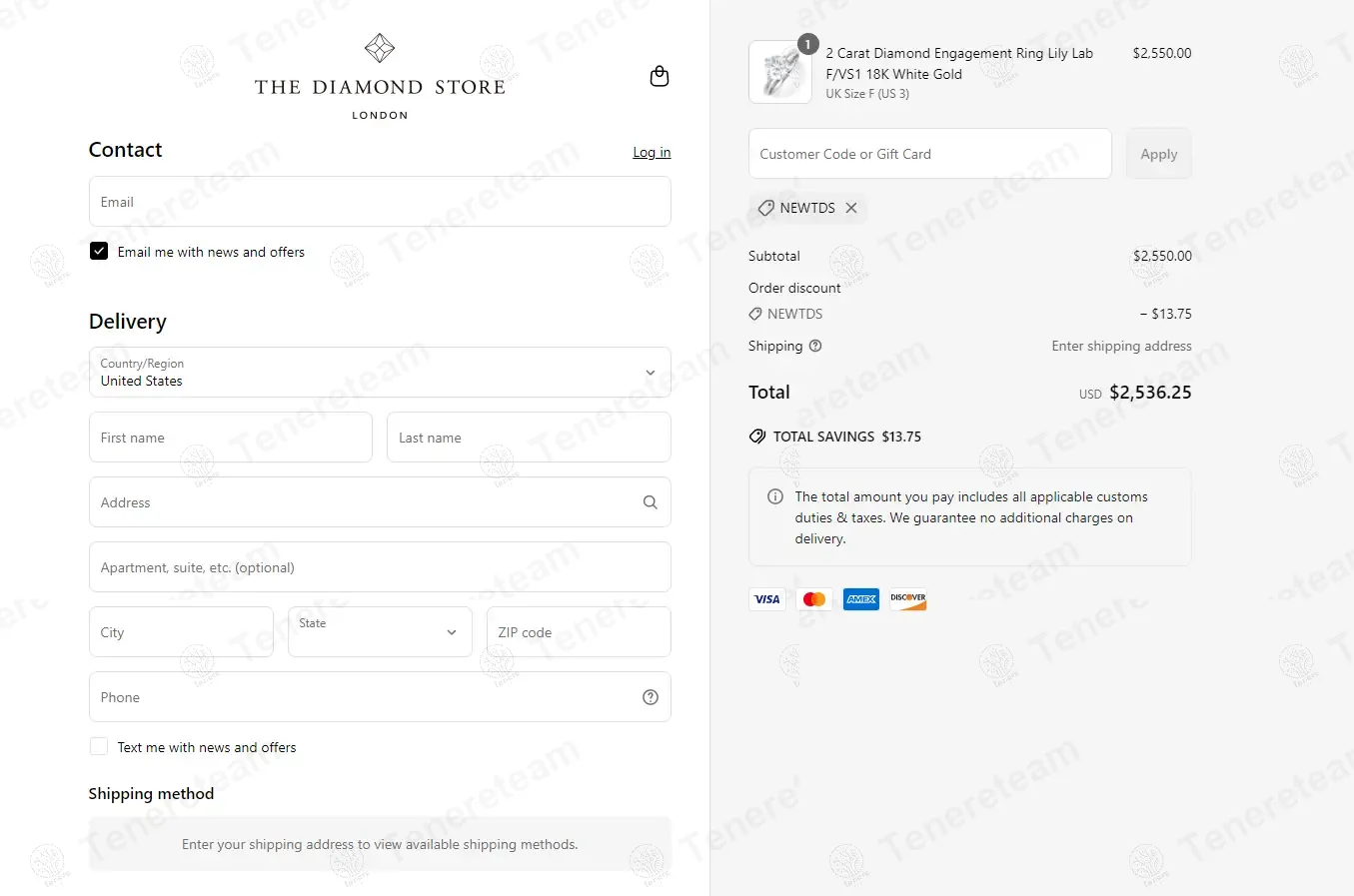This screenshot has width=1354, height=896.
Task: Click the Amex card icon
Action: click(x=861, y=599)
